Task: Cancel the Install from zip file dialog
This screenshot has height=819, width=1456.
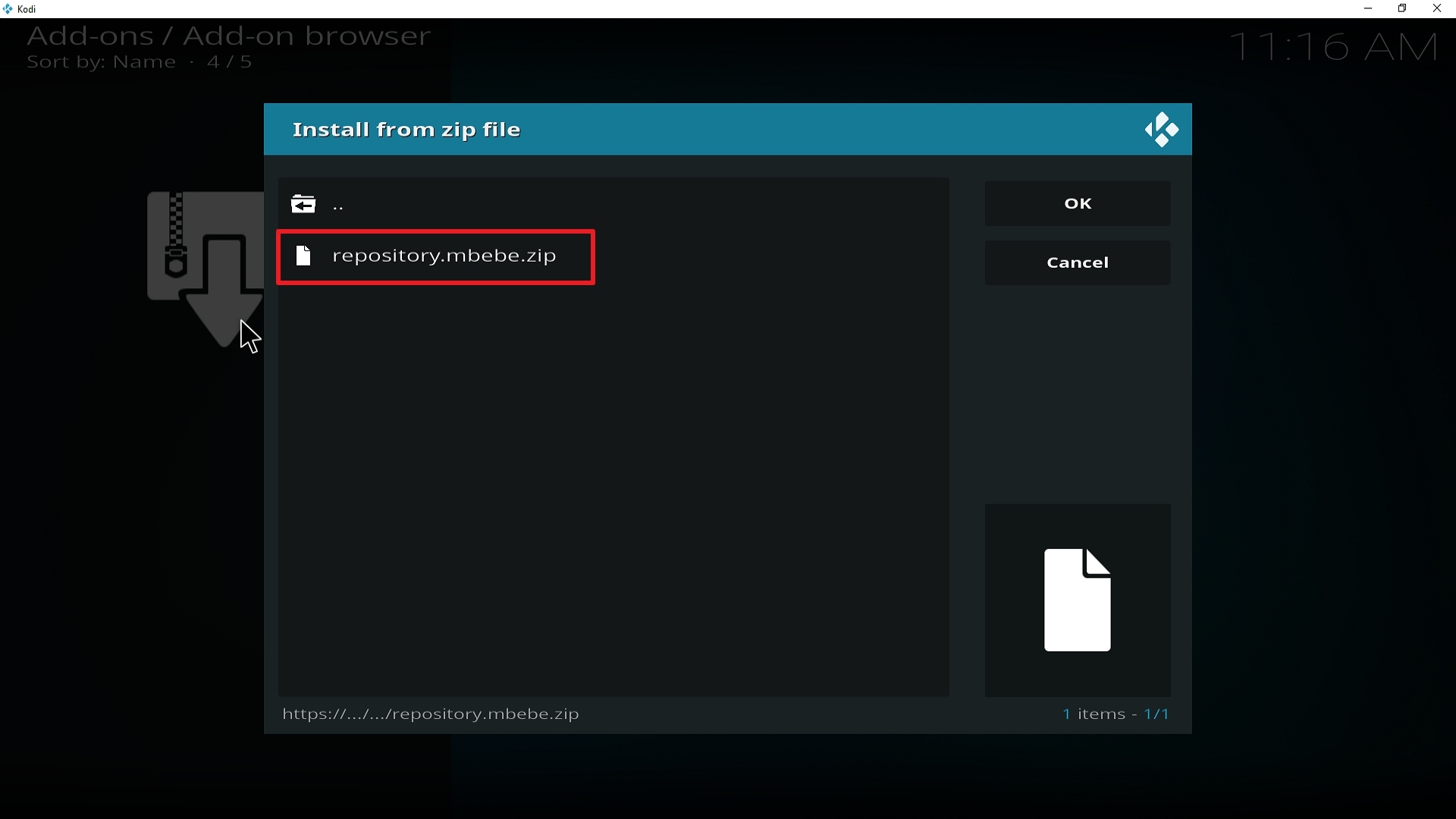Action: point(1078,263)
